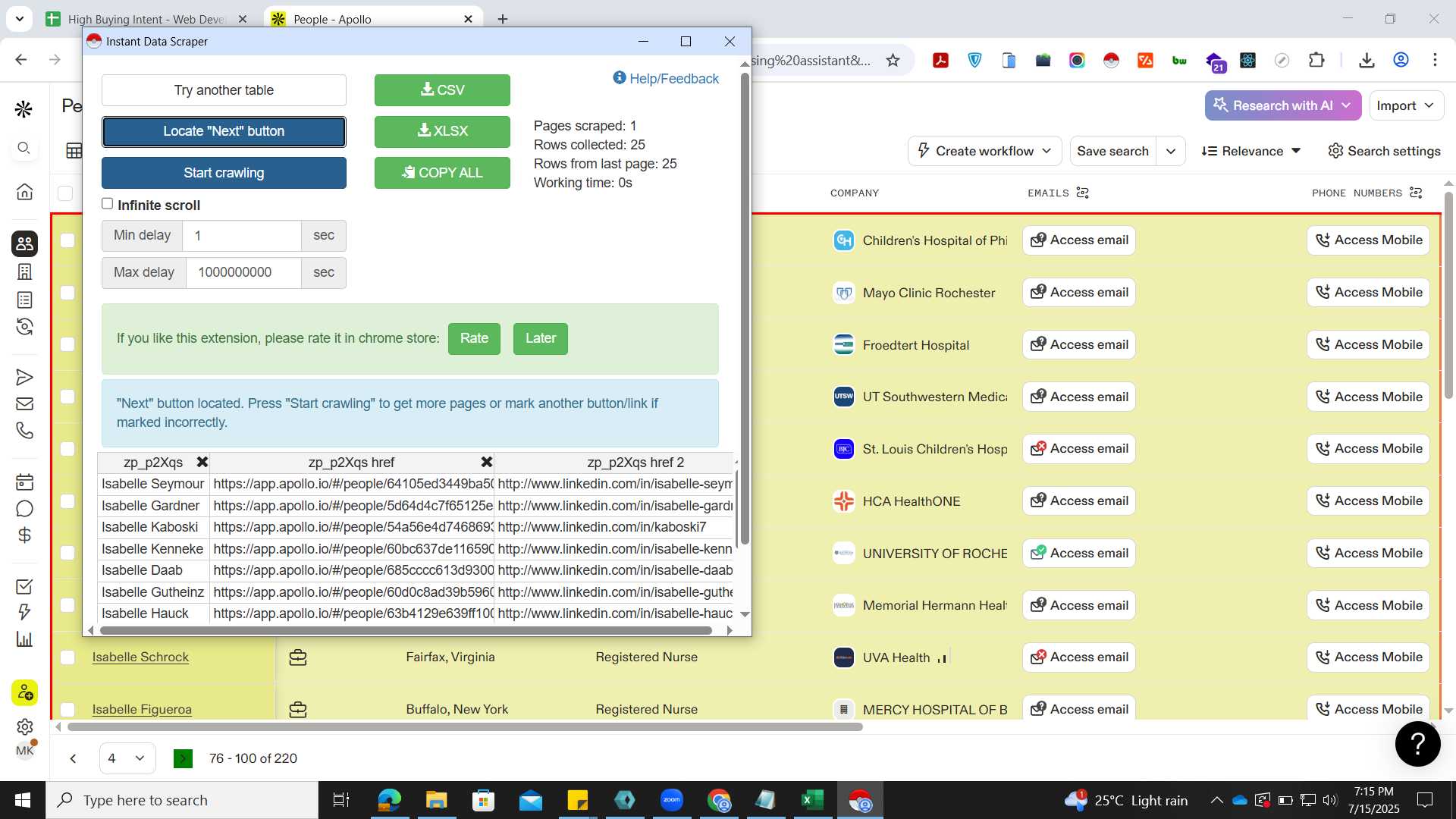This screenshot has height=819, width=1456.
Task: Click the Instant Data Scraper extension icon
Action: [1111, 61]
